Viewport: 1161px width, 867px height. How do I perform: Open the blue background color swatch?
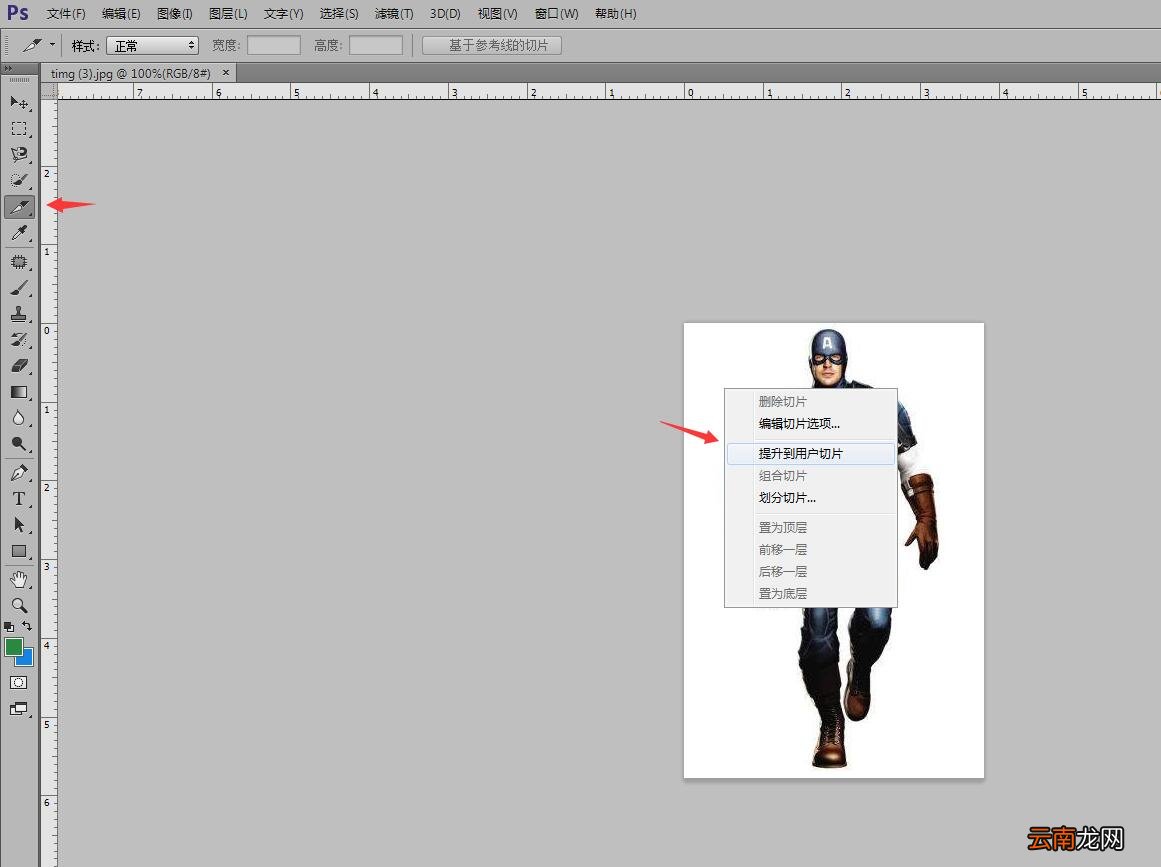27,658
